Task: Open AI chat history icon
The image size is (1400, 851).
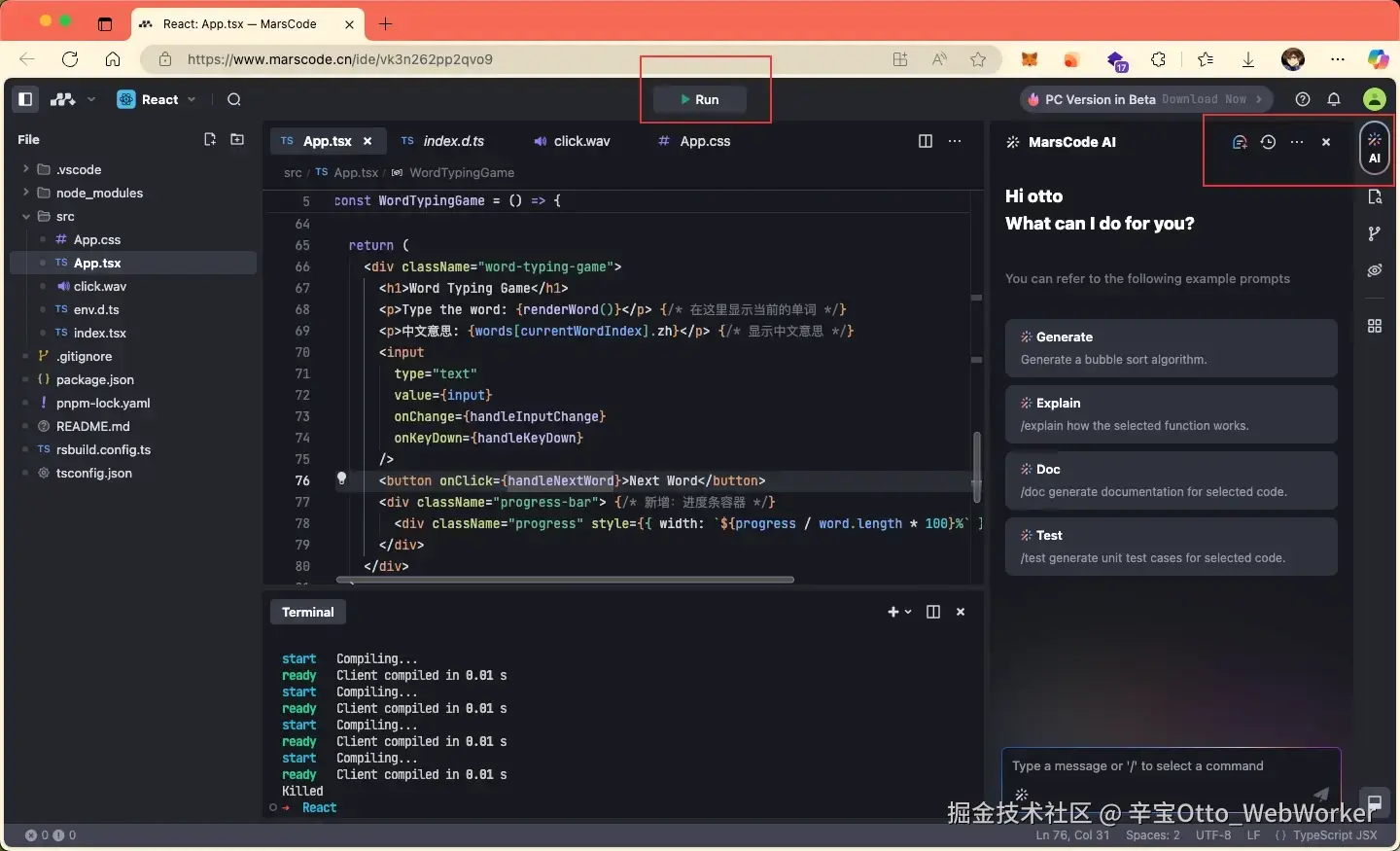Action: [1268, 142]
